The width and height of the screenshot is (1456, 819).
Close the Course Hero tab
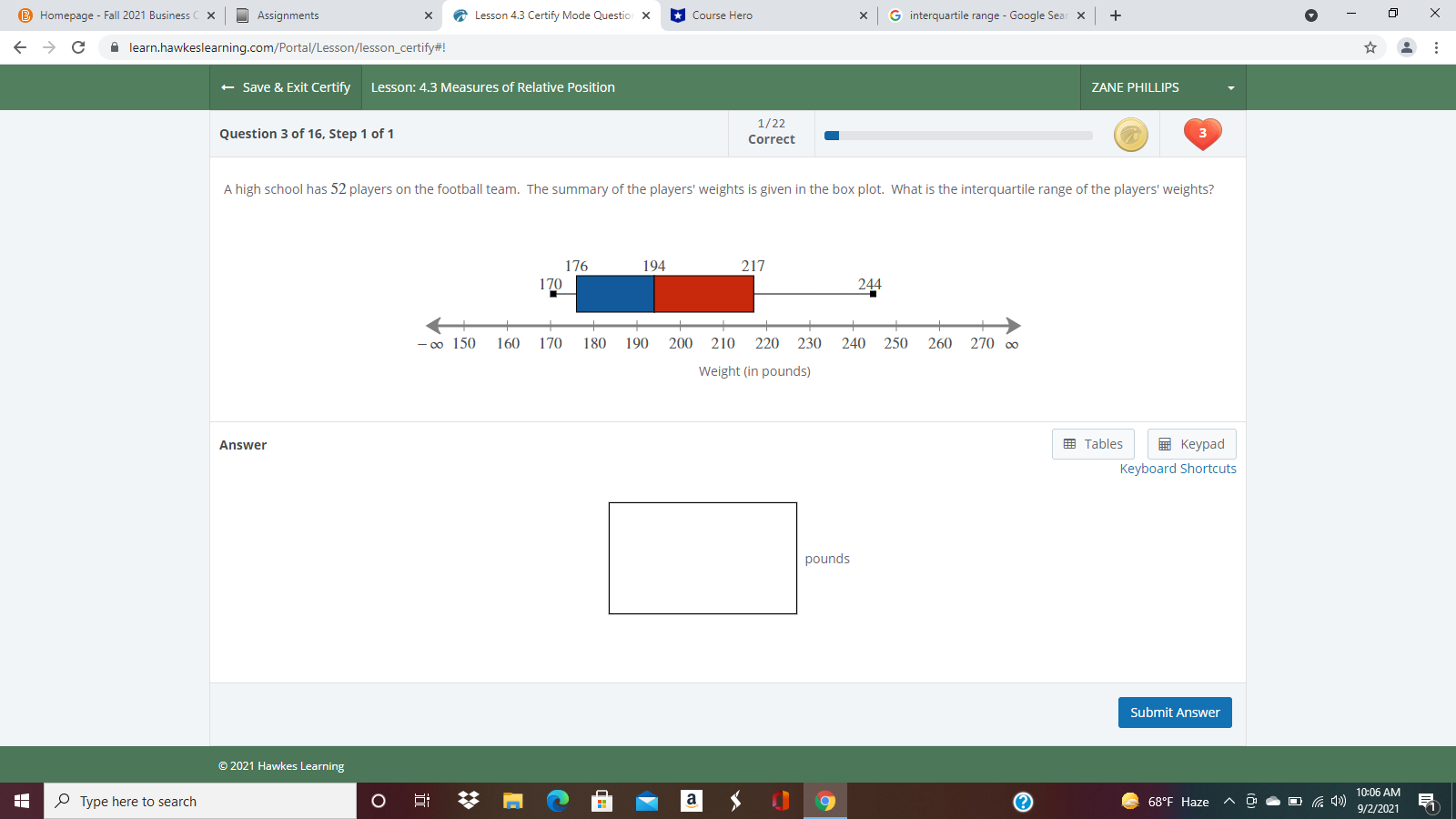point(864,15)
